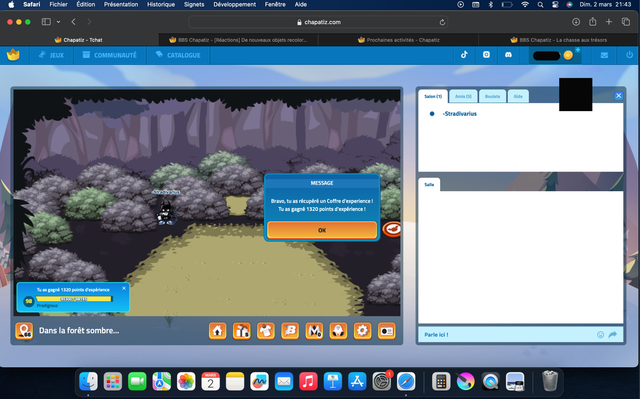The height and width of the screenshot is (399, 640).
Task: Show Safari tab overview
Action: click(x=625, y=22)
